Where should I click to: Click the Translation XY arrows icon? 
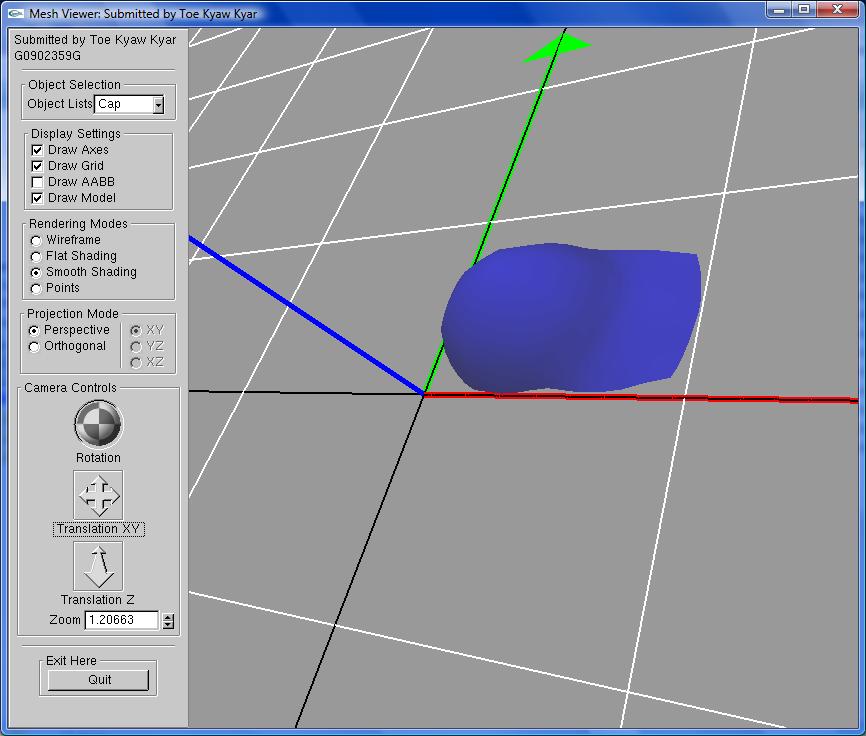[98, 495]
